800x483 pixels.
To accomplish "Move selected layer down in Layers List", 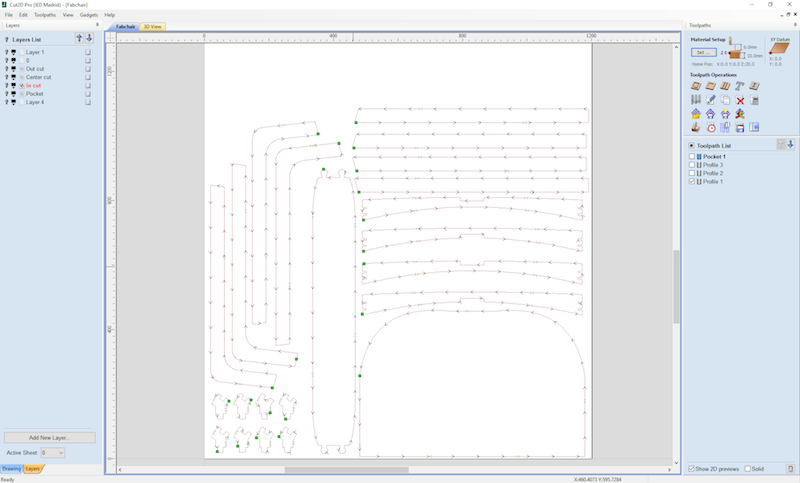I will (x=89, y=38).
